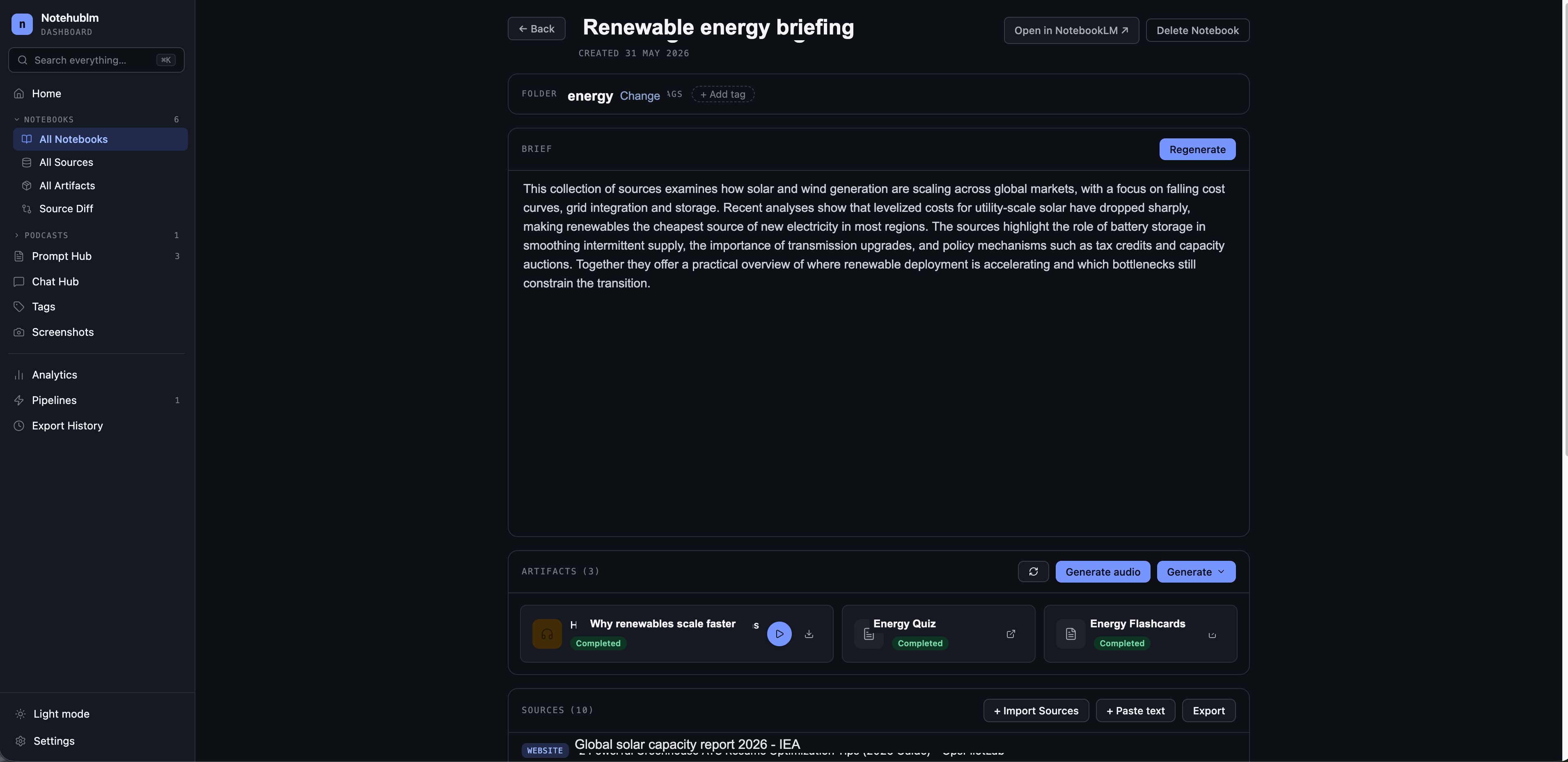Click Paste text button
The width and height of the screenshot is (1568, 762).
click(1135, 710)
